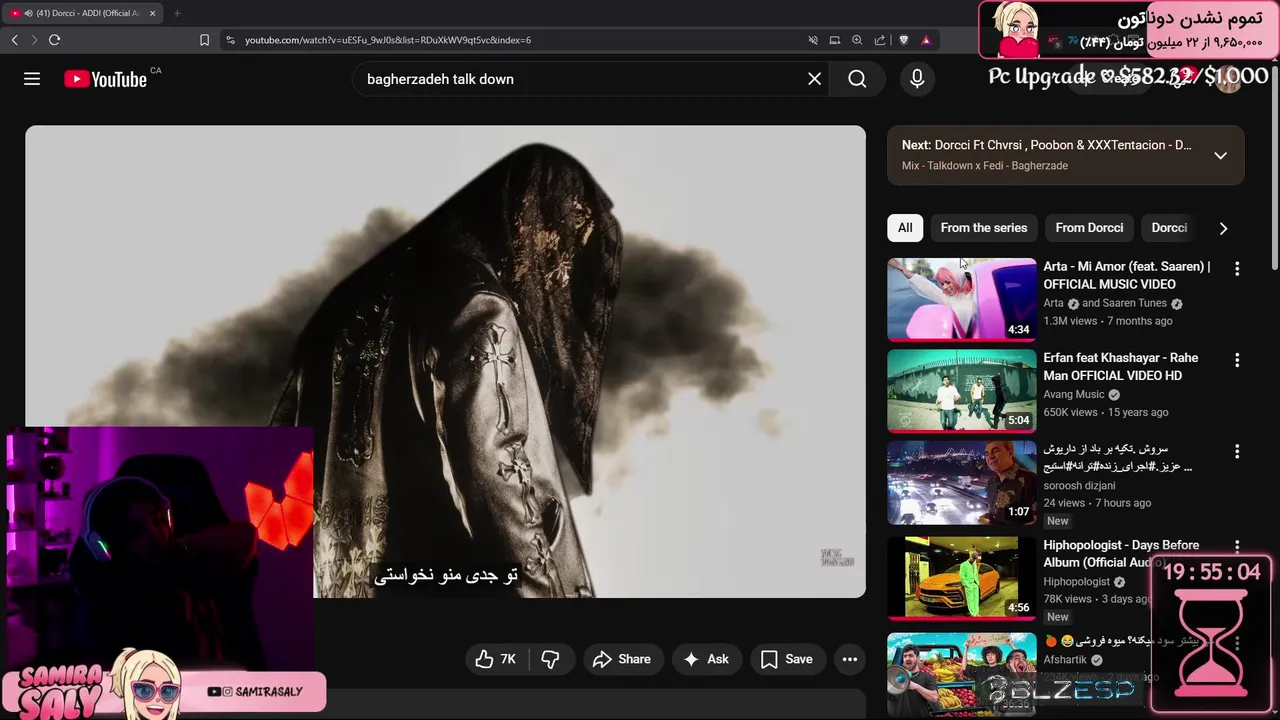The image size is (1280, 720).
Task: View site information icon in address bar
Action: (230, 40)
